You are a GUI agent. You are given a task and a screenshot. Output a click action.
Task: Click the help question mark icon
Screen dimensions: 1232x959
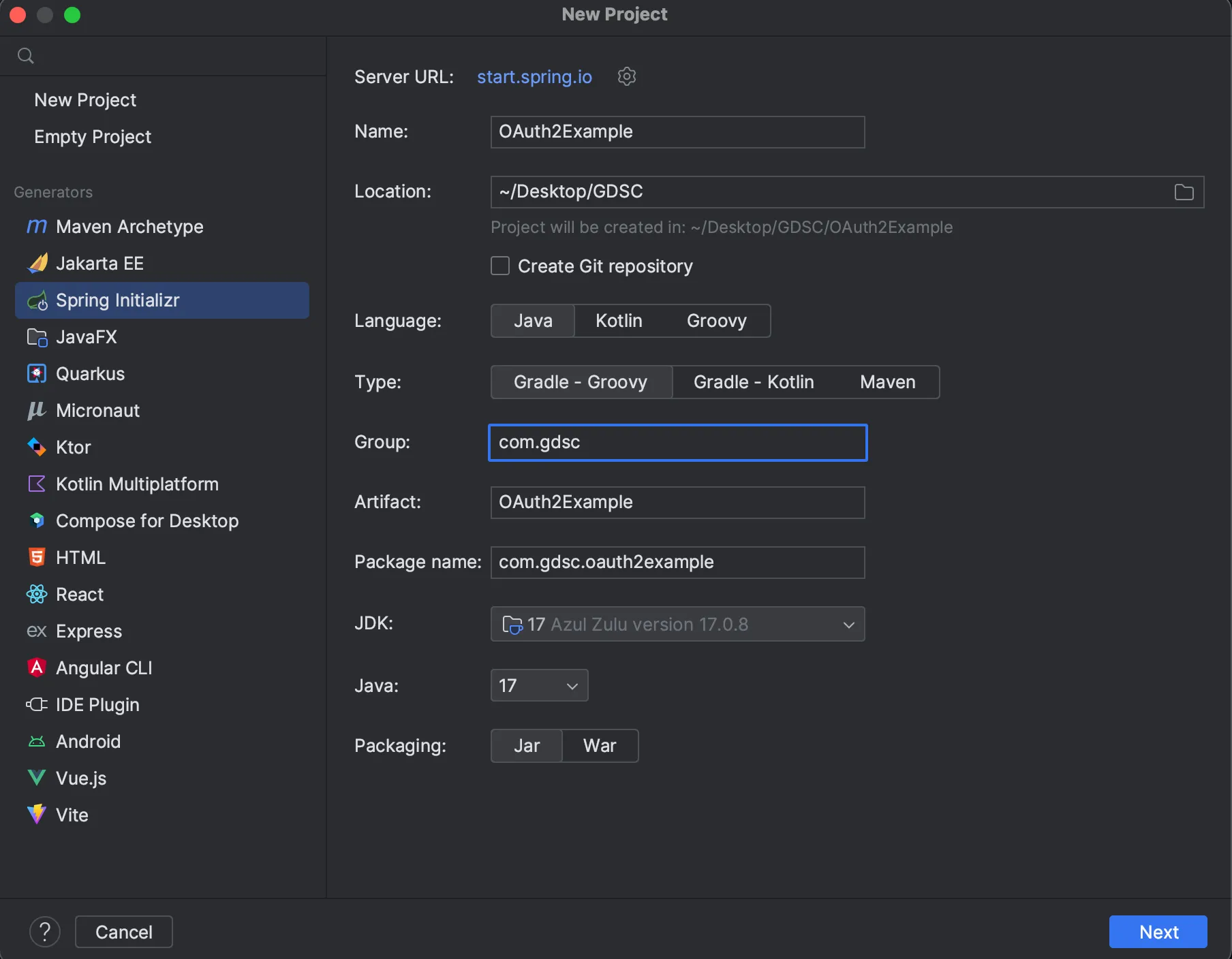[x=45, y=932]
